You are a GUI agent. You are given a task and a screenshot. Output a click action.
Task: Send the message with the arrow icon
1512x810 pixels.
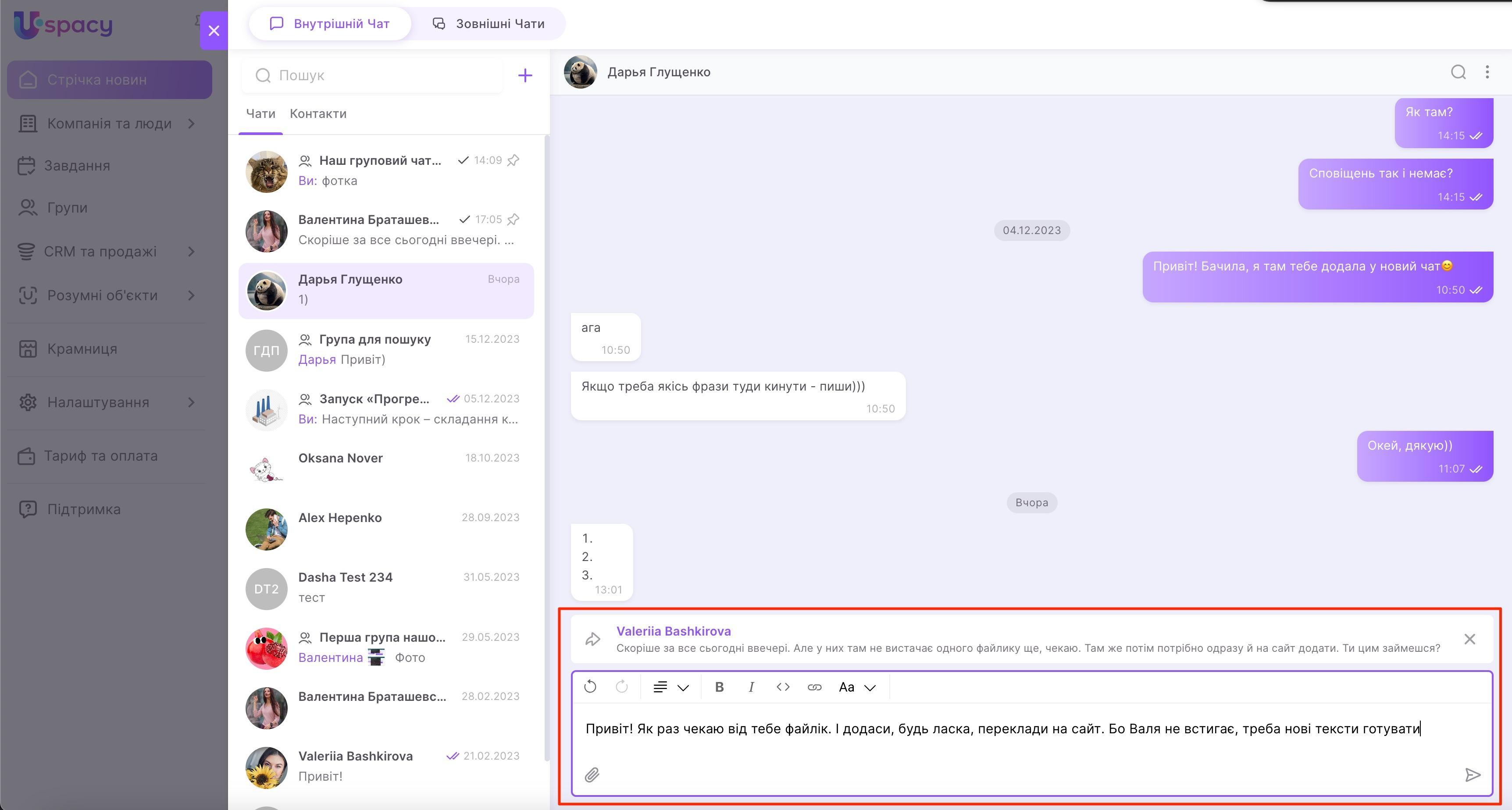pos(1472,775)
